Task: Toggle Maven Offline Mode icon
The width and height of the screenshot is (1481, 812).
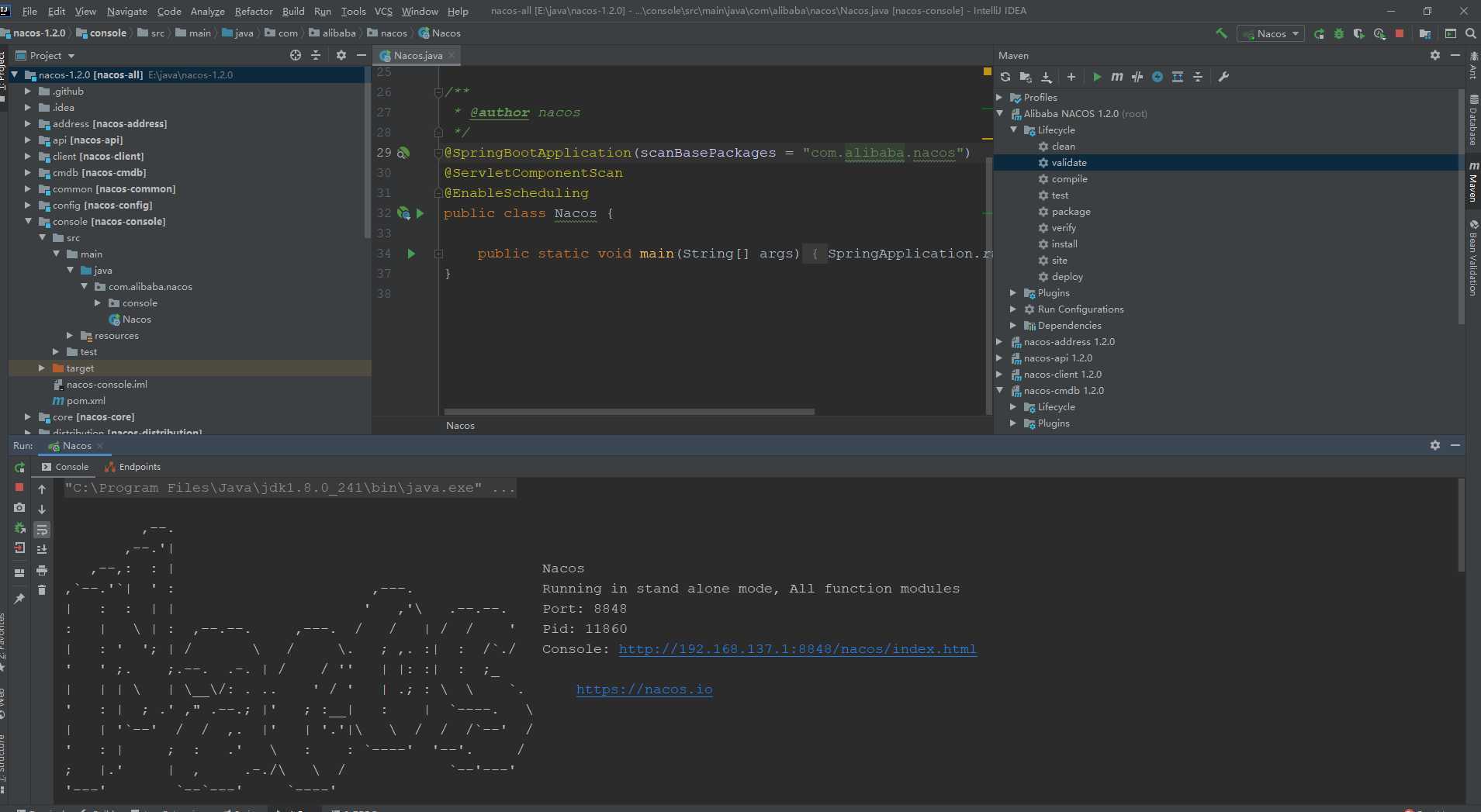Action: click(1137, 77)
